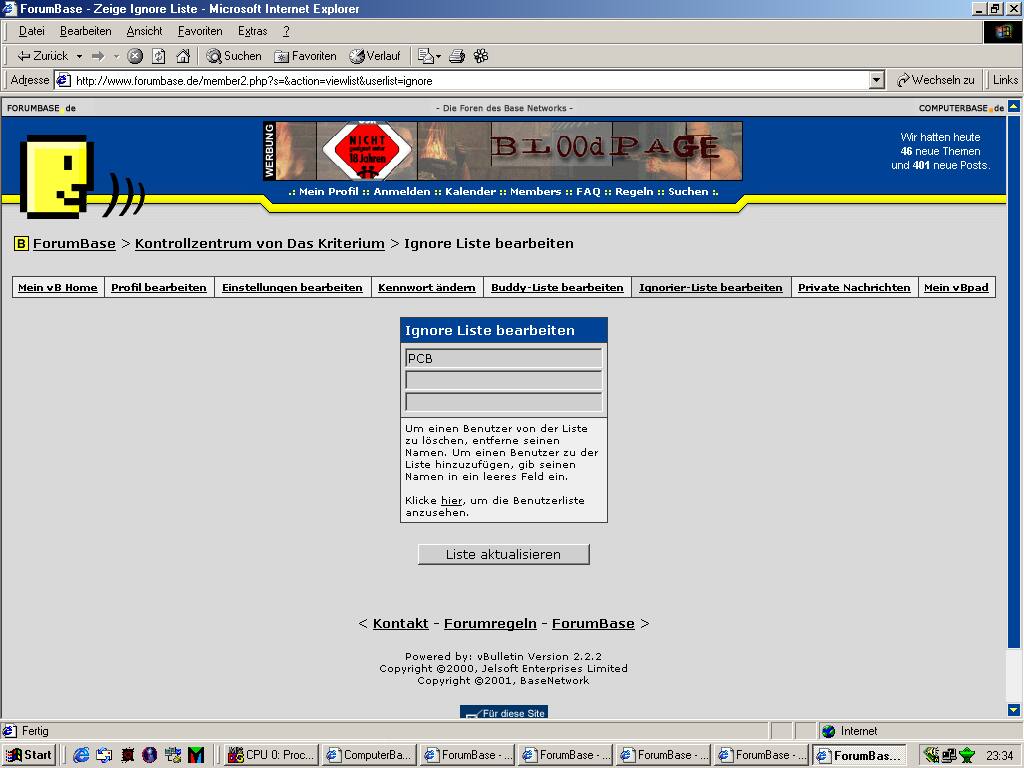Click the flower-shaped toolbar icon
The image size is (1024, 768).
point(481,56)
